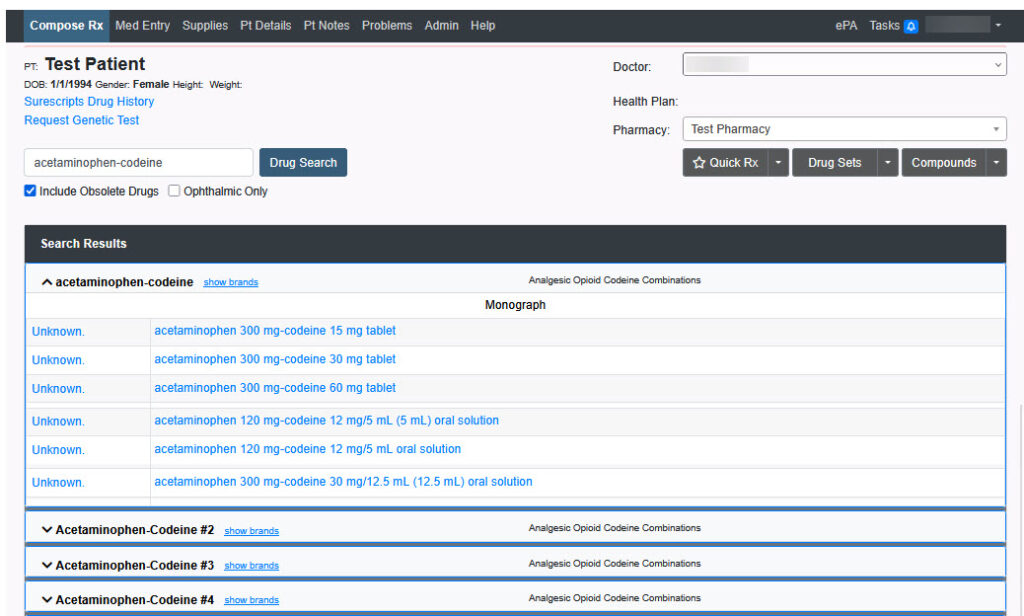
Task: Expand the Acetaminophen-Codeine #3 group
Action: click(47, 566)
